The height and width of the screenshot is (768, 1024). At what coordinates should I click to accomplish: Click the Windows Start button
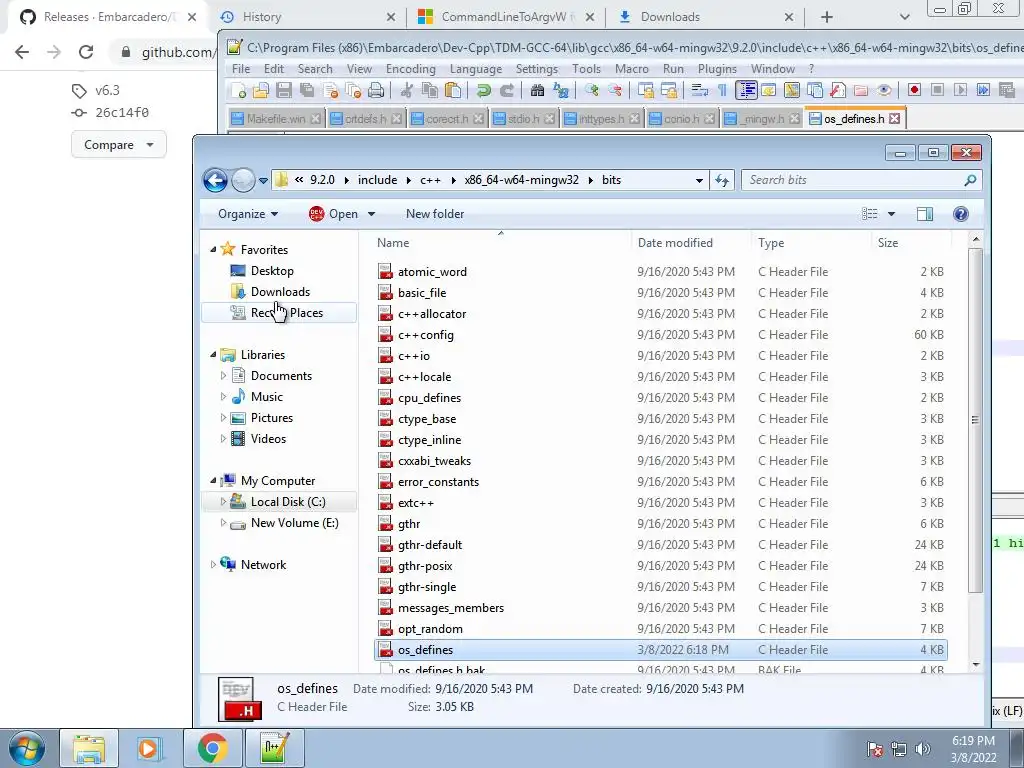27,748
